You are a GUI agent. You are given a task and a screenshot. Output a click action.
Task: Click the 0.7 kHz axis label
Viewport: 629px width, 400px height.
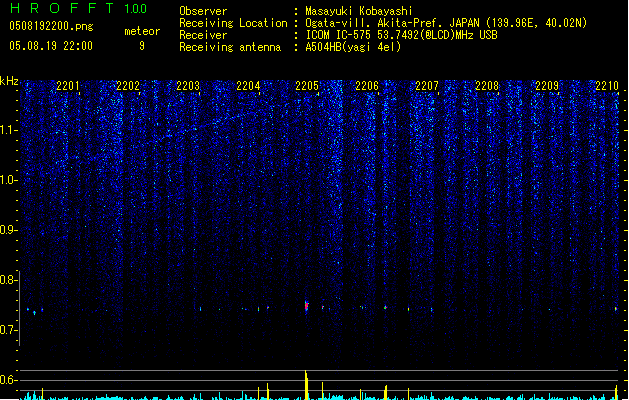(8, 330)
